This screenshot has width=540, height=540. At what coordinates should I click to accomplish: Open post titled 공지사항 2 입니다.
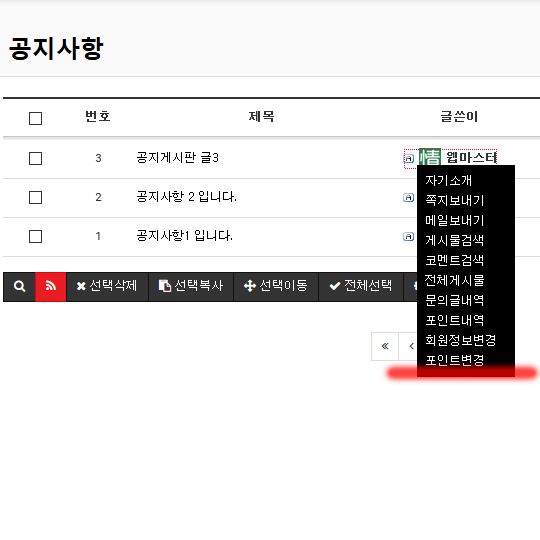click(x=186, y=197)
